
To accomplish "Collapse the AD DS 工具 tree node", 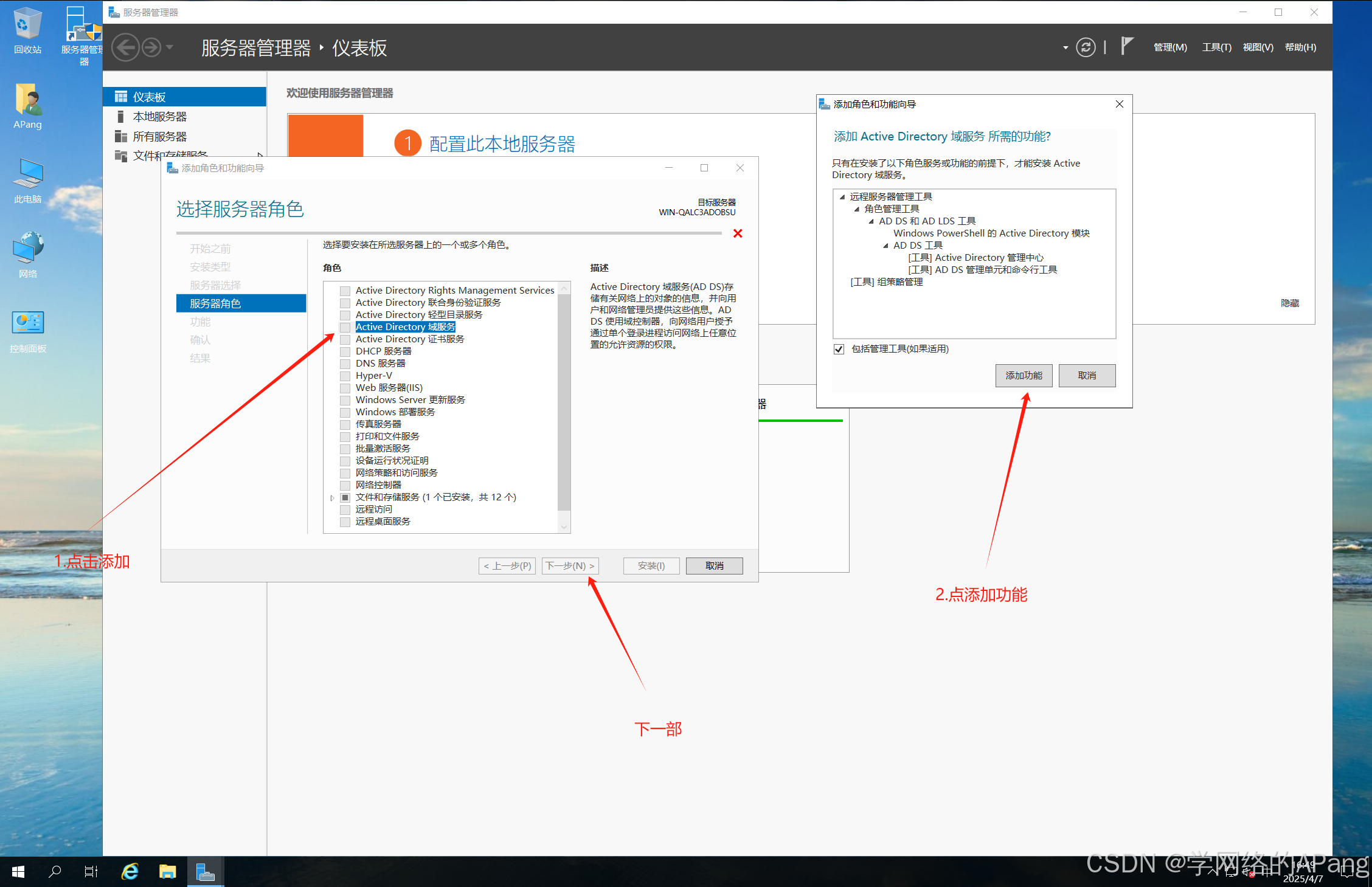I will pyautogui.click(x=885, y=246).
